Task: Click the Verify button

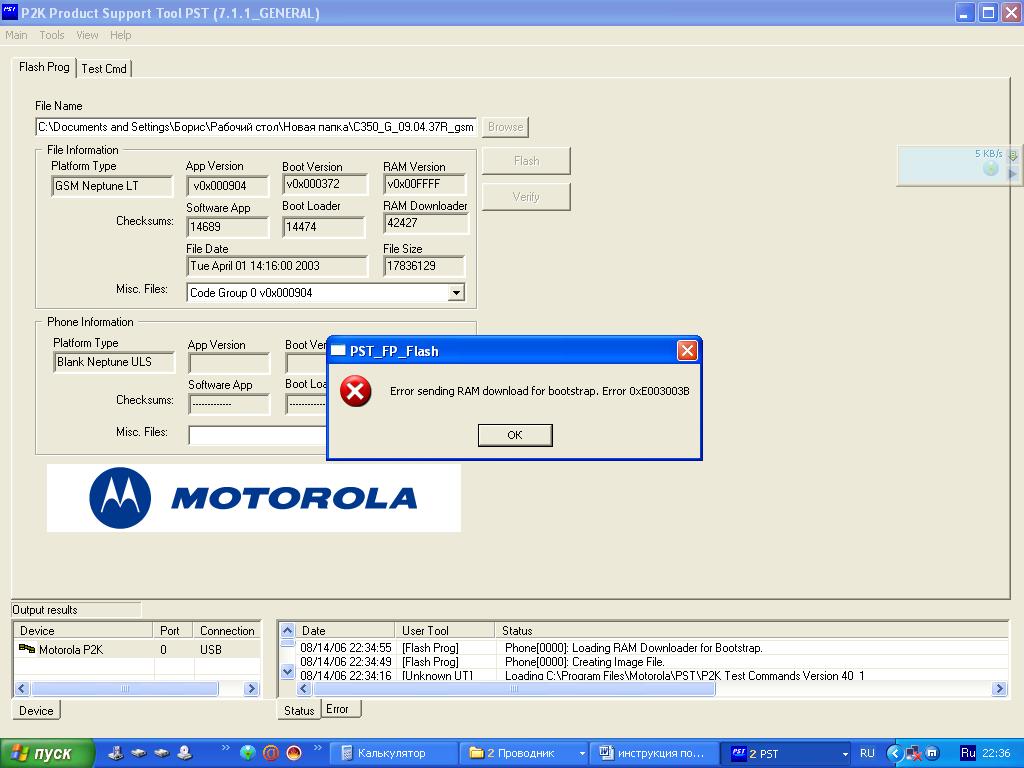Action: pyautogui.click(x=526, y=197)
